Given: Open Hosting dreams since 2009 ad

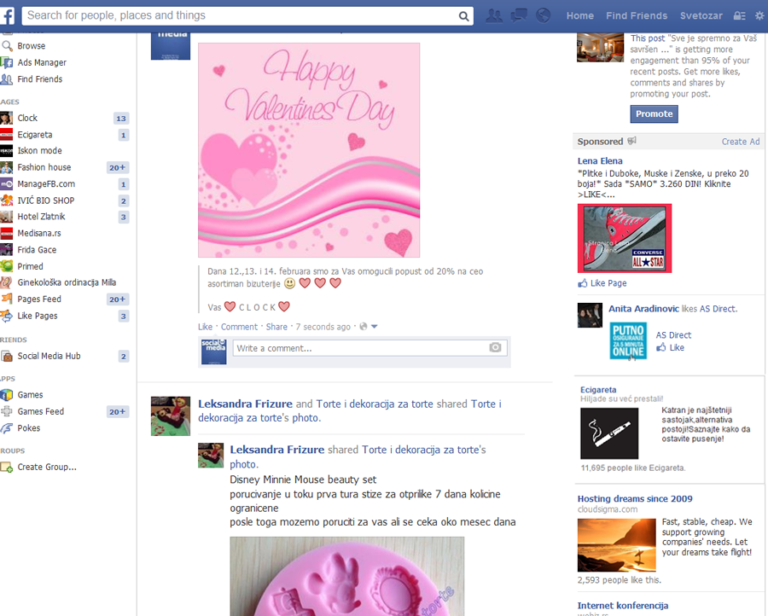Looking at the screenshot, I should pos(635,498).
